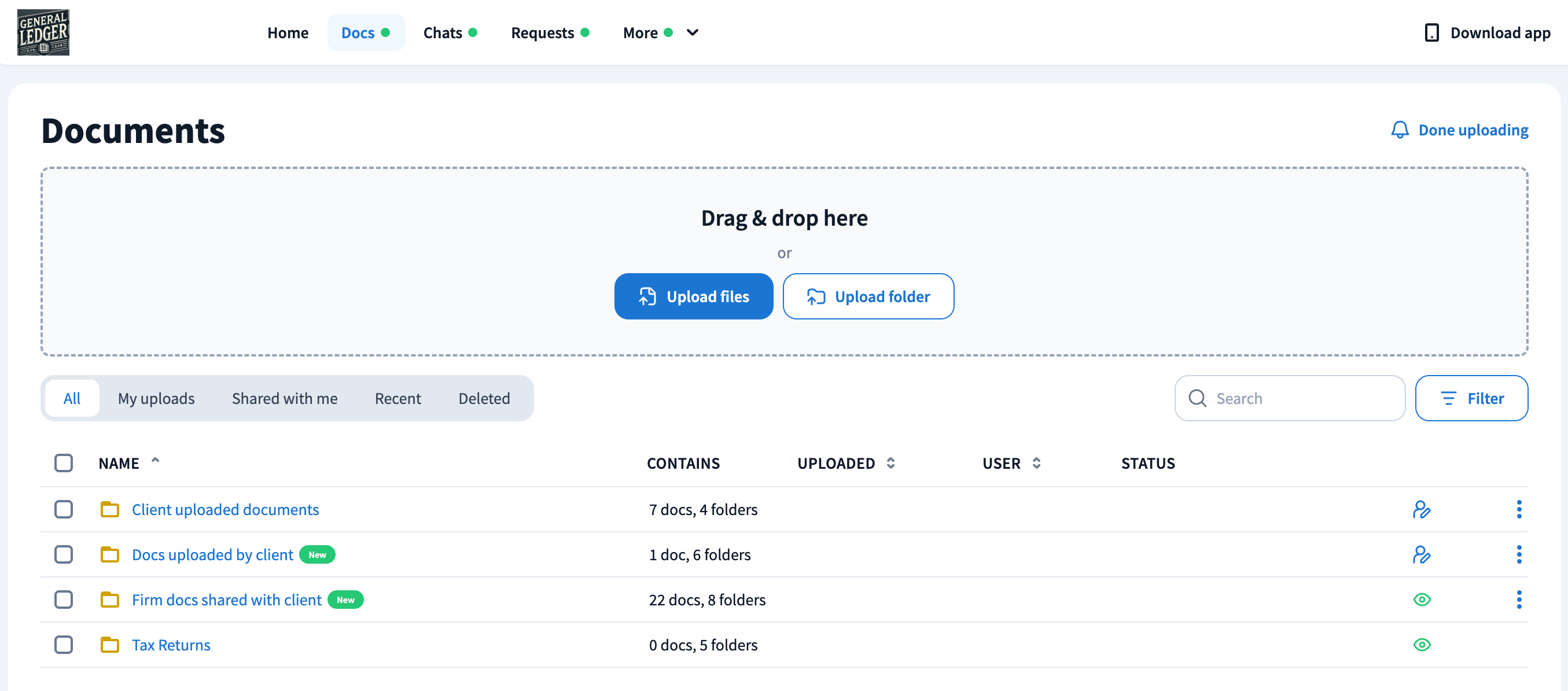This screenshot has height=691, width=1568.
Task: Click '22 docs, 8 folders' cell
Action: tap(706, 599)
